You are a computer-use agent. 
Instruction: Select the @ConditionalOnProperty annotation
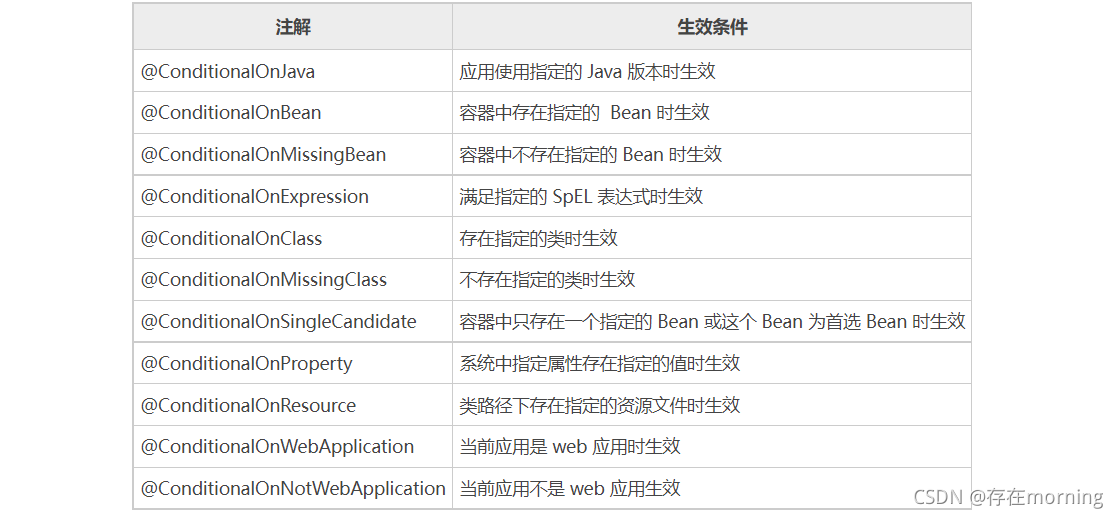click(x=247, y=364)
